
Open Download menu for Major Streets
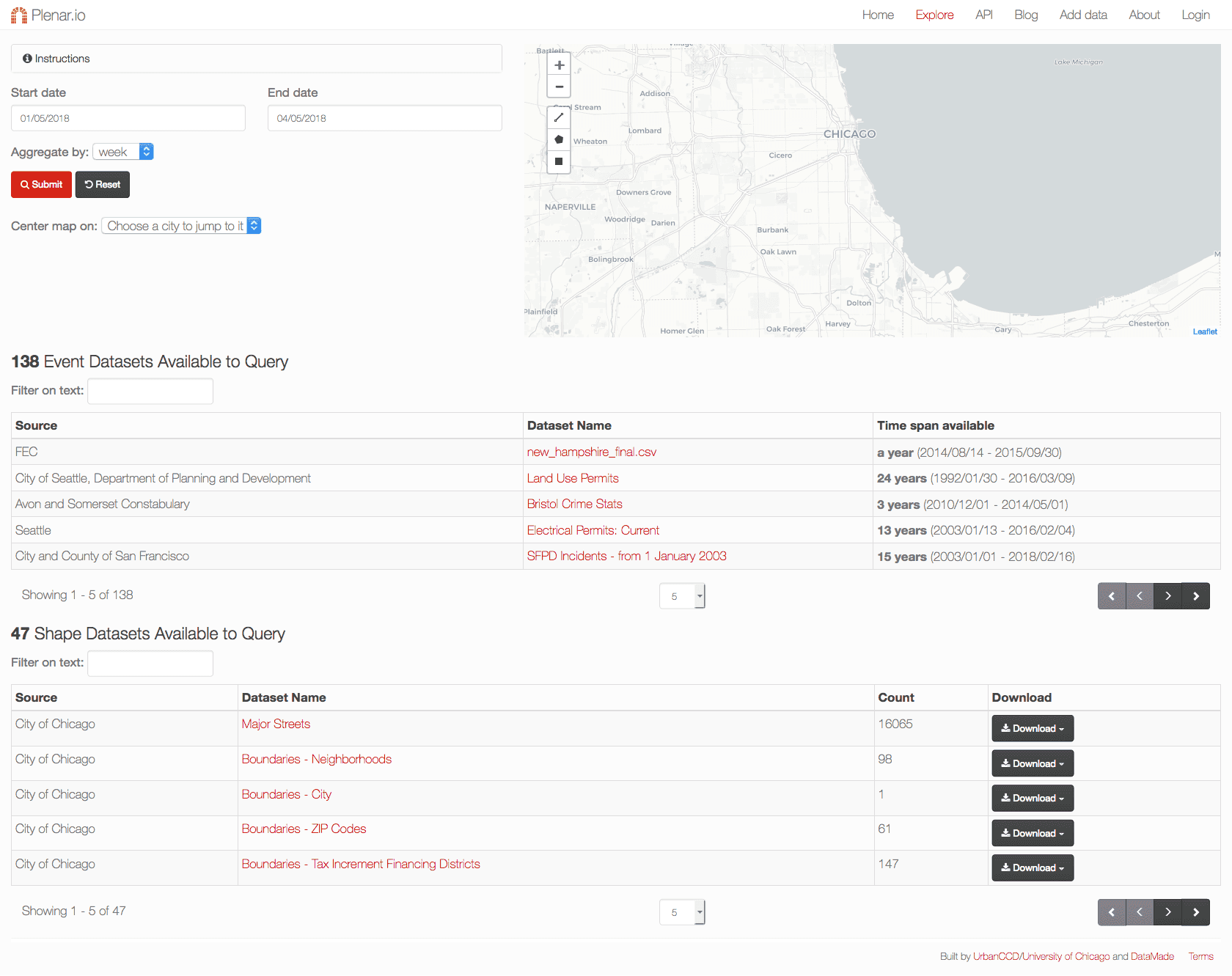(1033, 729)
